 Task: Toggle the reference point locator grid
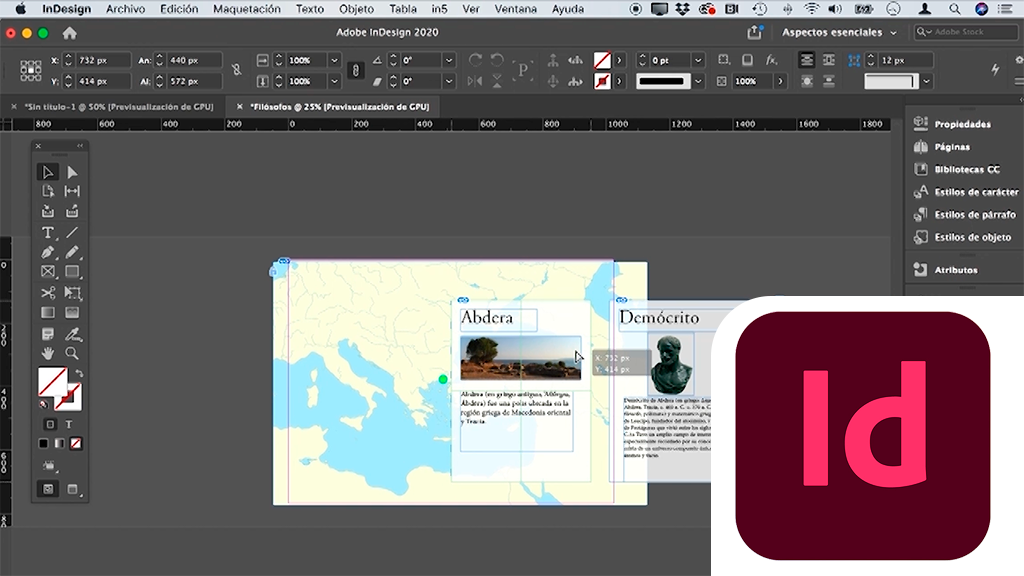click(31, 70)
